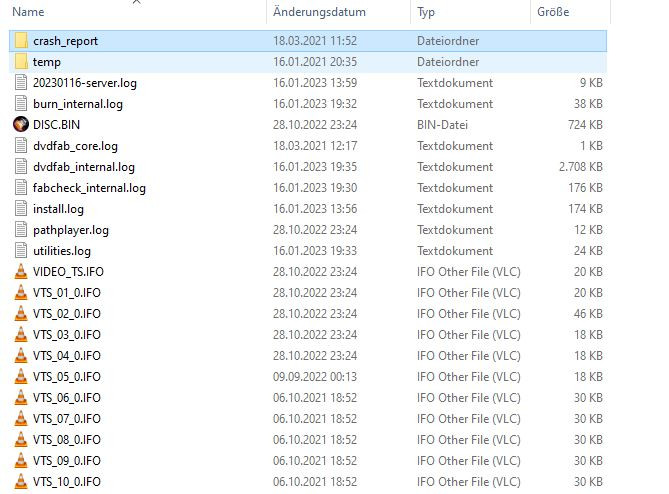This screenshot has height=494, width=669.
Task: Select the file name DISC.BIN
Action: (x=56, y=125)
